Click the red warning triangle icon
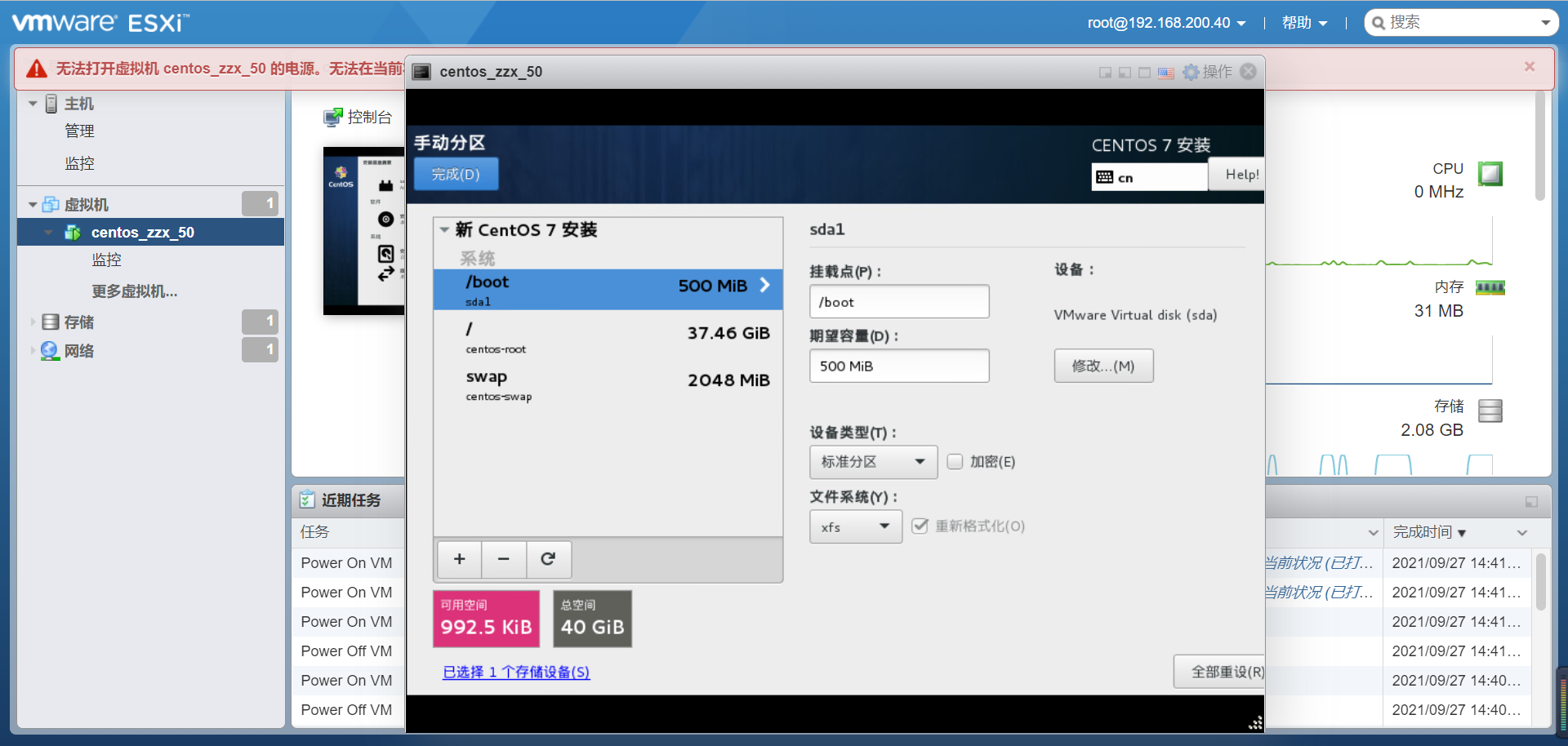 click(x=37, y=69)
